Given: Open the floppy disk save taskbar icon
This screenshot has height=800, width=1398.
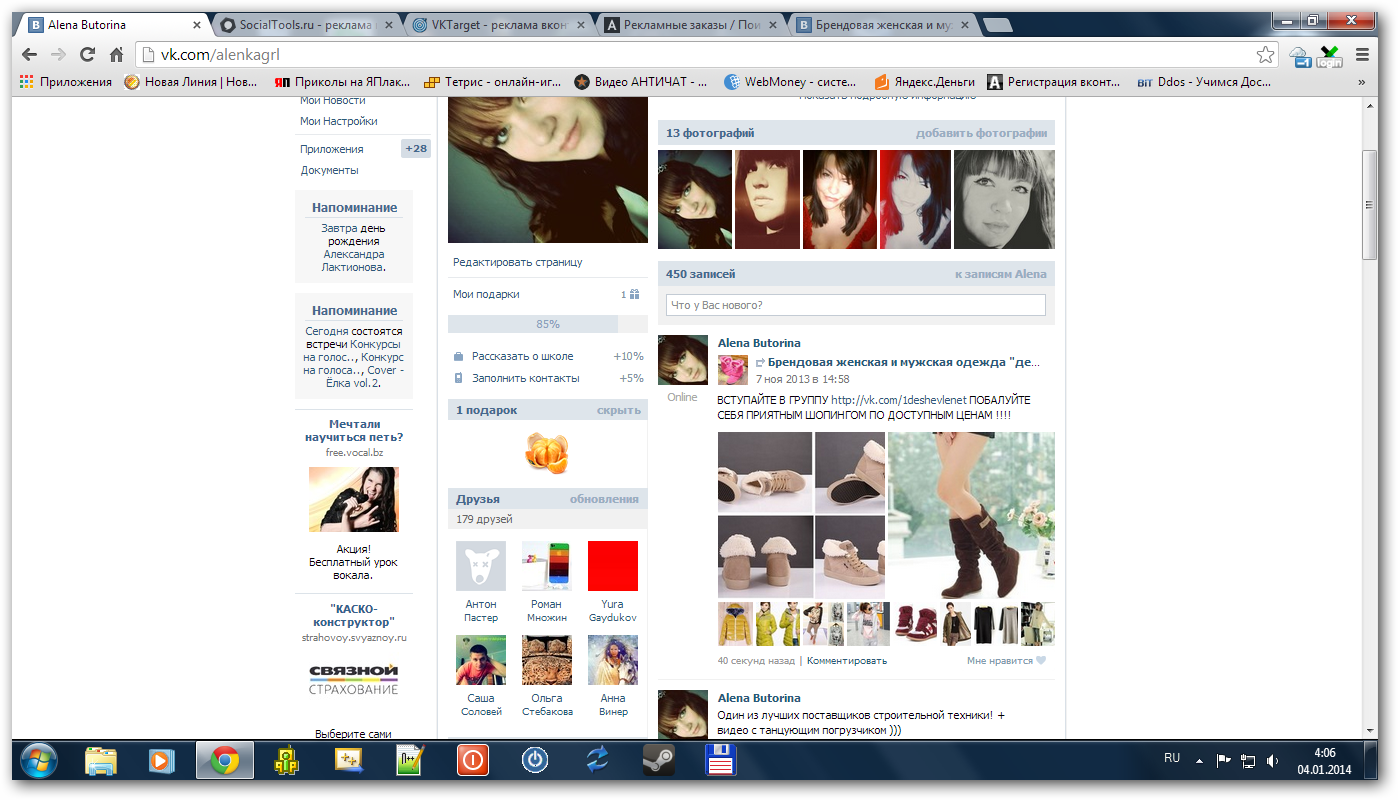Looking at the screenshot, I should (x=720, y=762).
